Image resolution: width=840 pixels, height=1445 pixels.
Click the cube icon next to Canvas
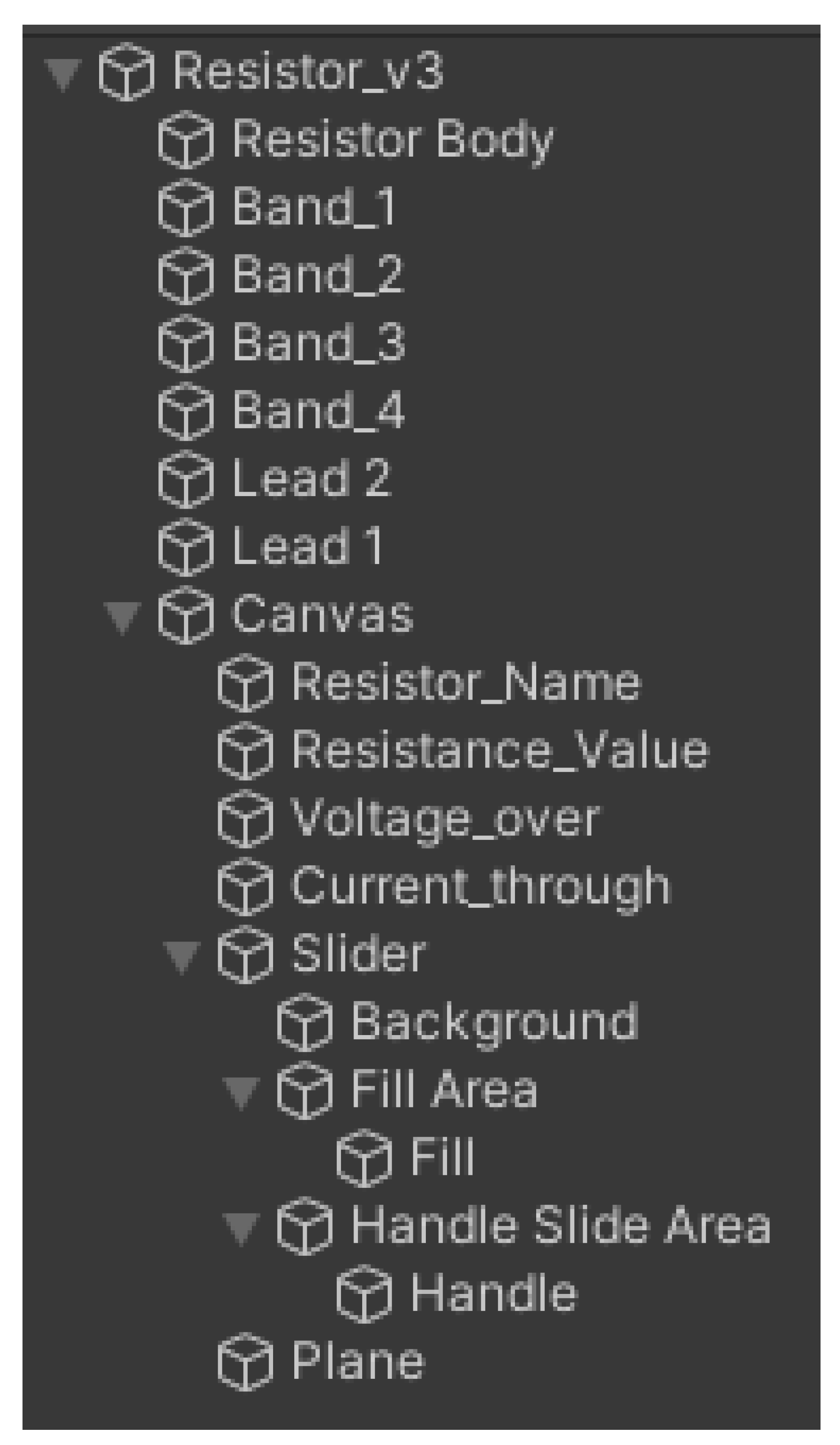pos(186,615)
